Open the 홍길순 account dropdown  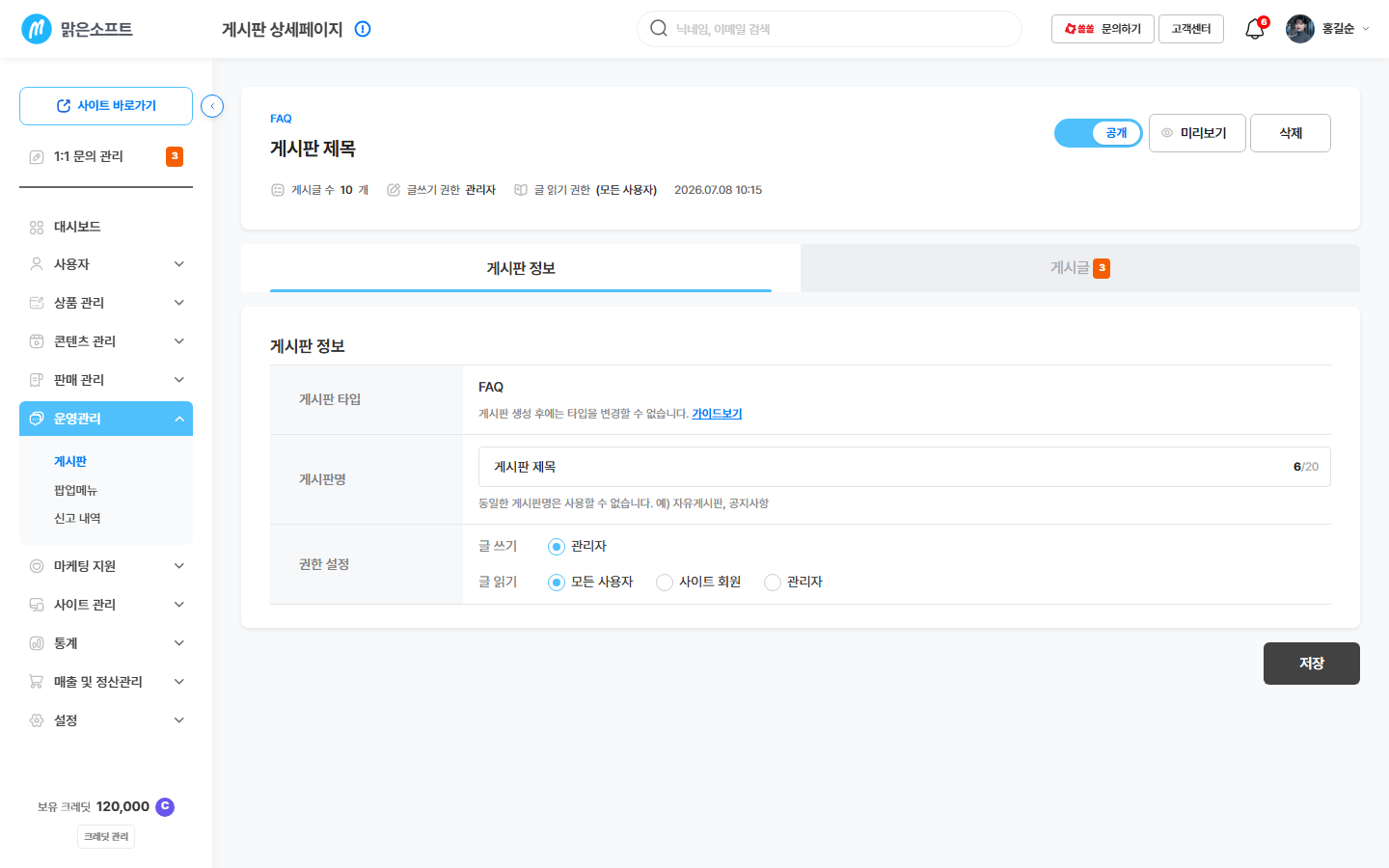click(1346, 29)
